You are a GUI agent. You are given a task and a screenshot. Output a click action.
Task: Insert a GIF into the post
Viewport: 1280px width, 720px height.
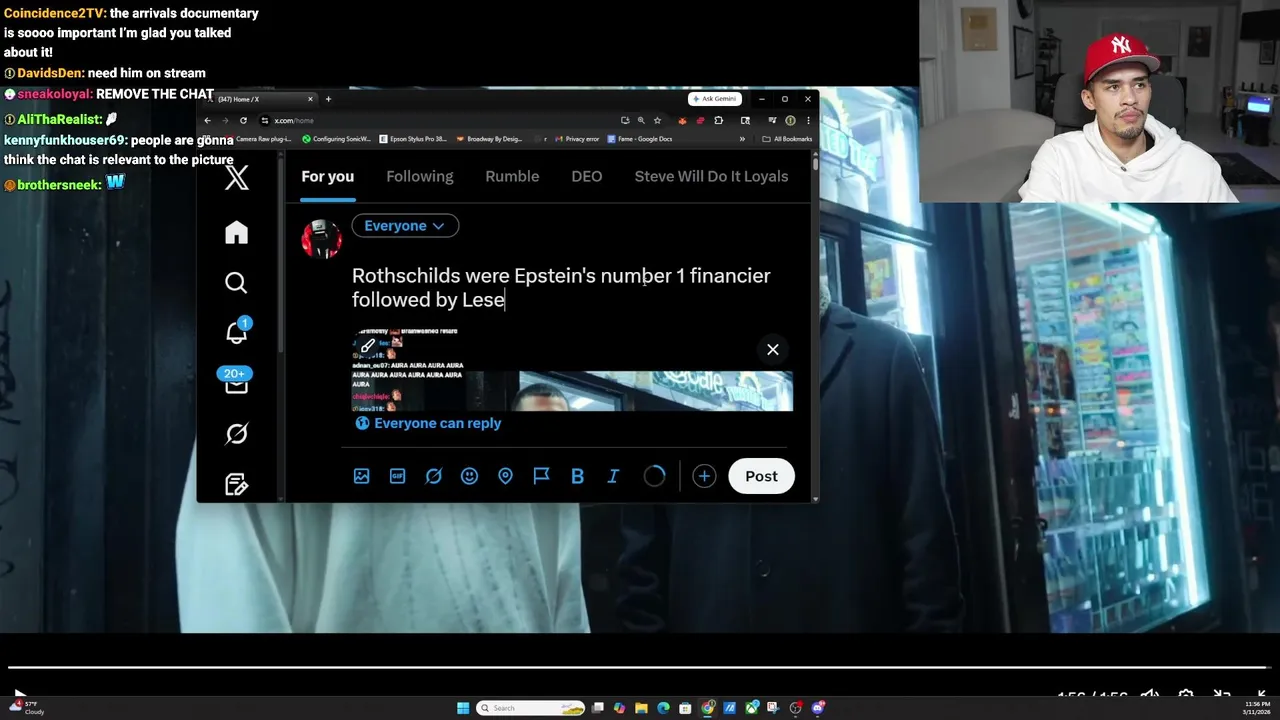[397, 476]
